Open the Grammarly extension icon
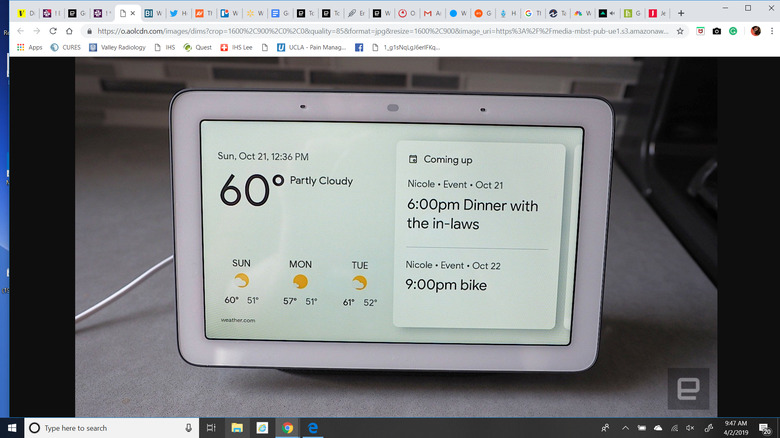The width and height of the screenshot is (780, 438). coord(732,31)
